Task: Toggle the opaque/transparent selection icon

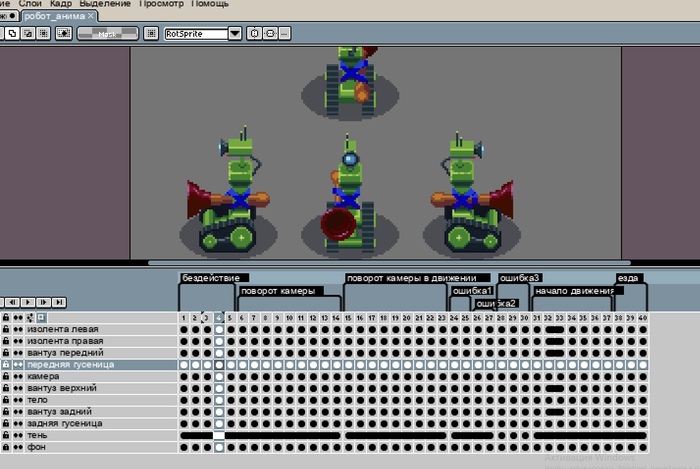Action: click(x=63, y=33)
